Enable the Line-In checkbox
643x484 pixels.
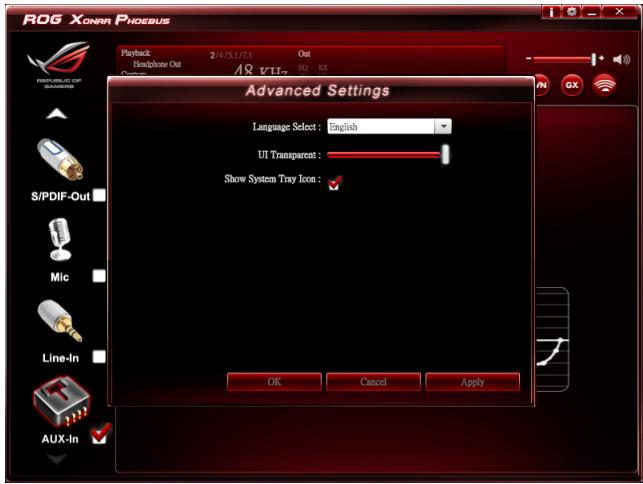point(99,357)
